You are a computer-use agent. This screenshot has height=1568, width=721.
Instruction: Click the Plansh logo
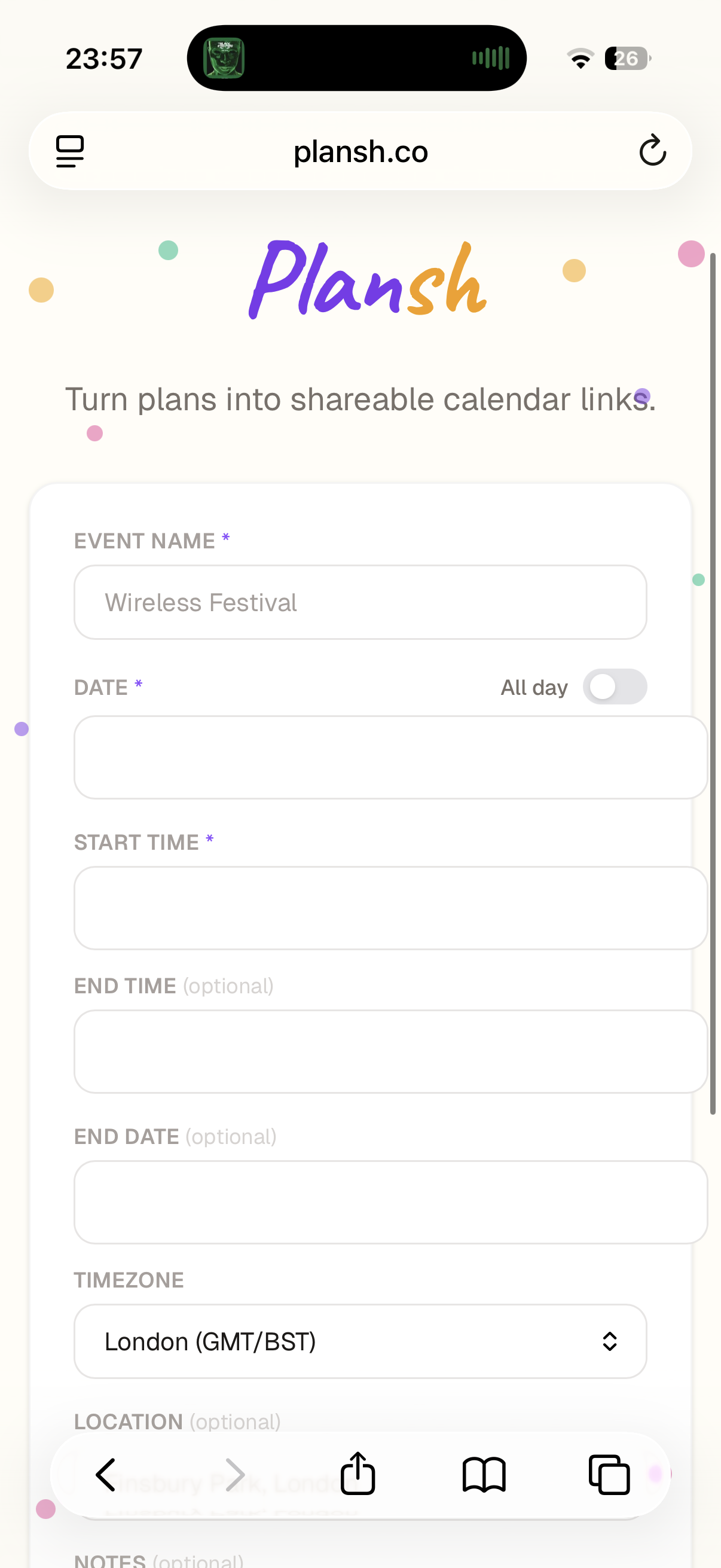click(x=367, y=280)
